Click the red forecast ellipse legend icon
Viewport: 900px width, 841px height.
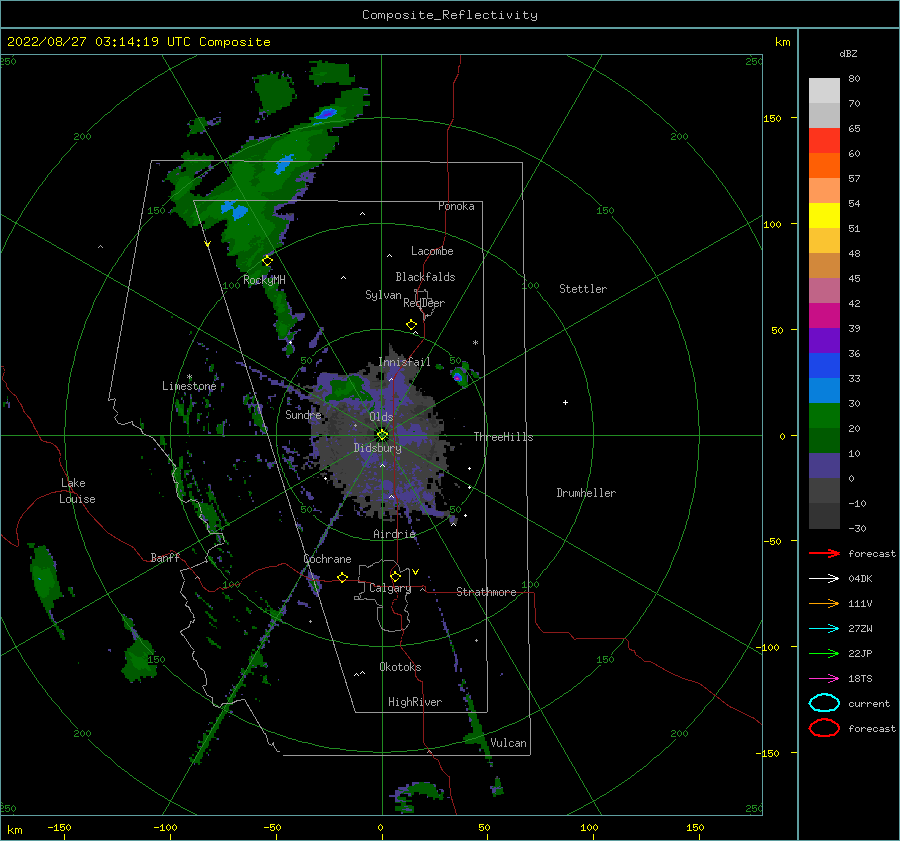[x=824, y=728]
